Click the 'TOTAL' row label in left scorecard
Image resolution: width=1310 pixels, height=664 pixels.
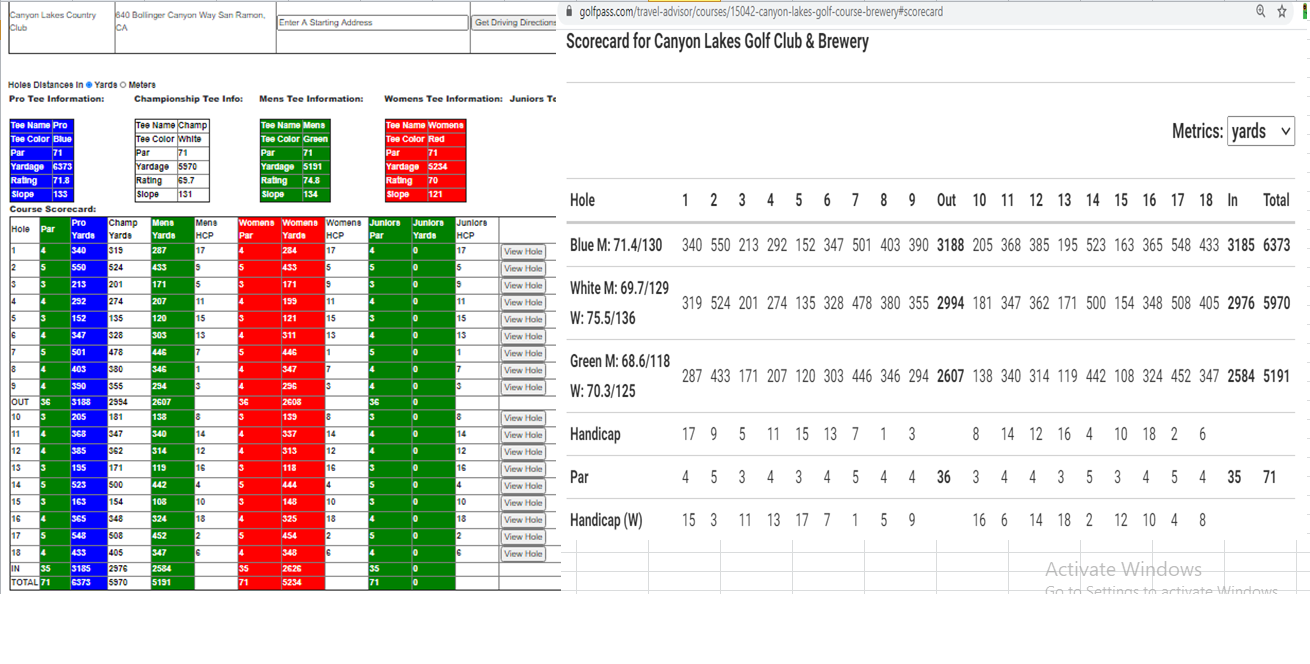click(x=24, y=582)
